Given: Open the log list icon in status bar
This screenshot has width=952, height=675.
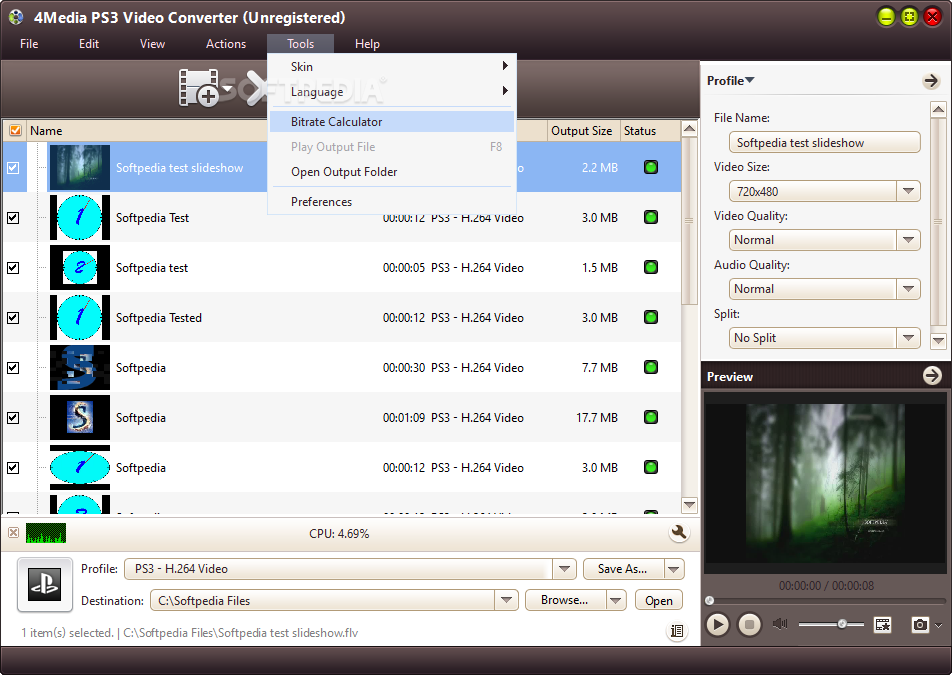Looking at the screenshot, I should tap(677, 631).
